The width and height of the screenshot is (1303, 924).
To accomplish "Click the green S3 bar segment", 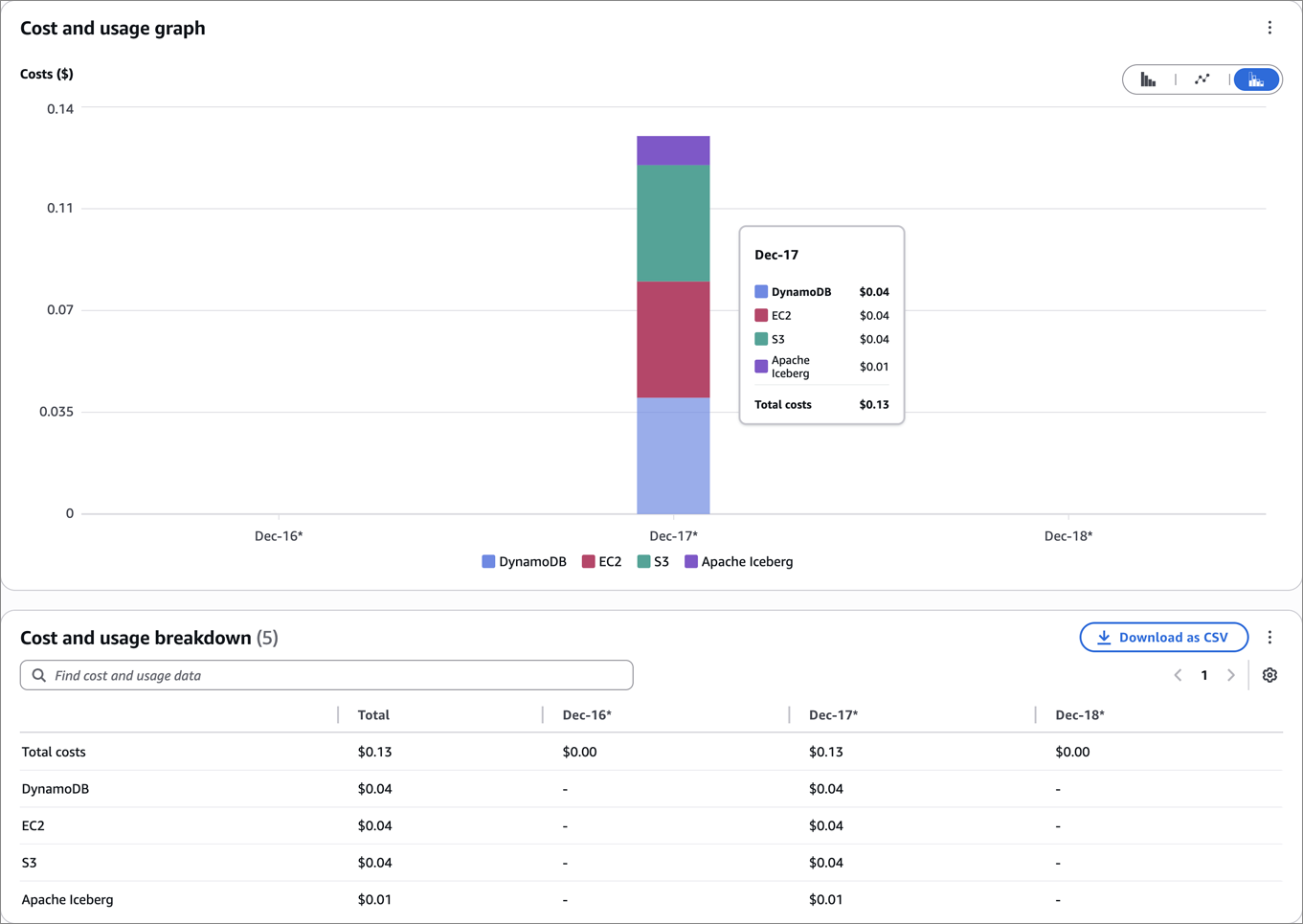I will pyautogui.click(x=673, y=223).
